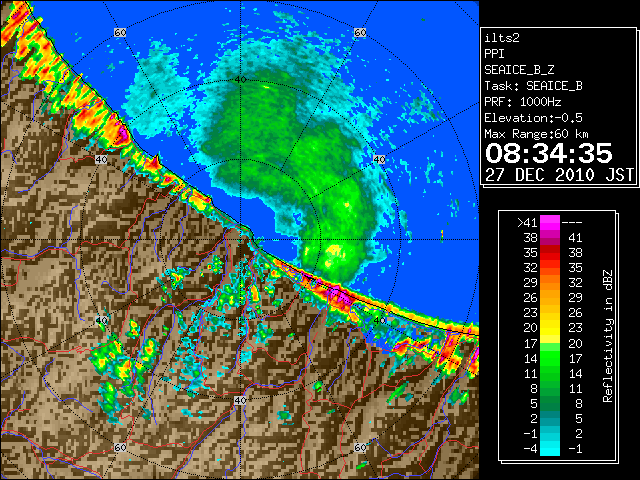Click the '60' range label at upper-left ring
Screen dimensions: 640x480
pos(120,32)
